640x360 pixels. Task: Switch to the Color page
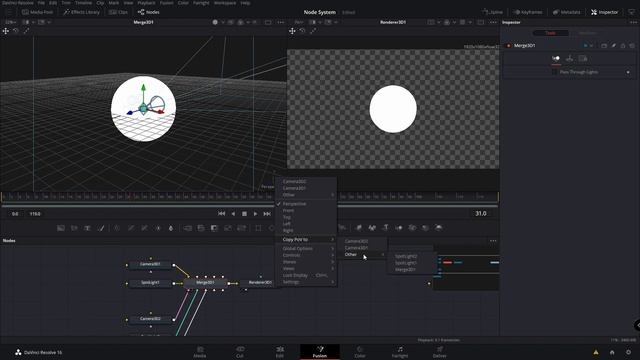click(360, 352)
